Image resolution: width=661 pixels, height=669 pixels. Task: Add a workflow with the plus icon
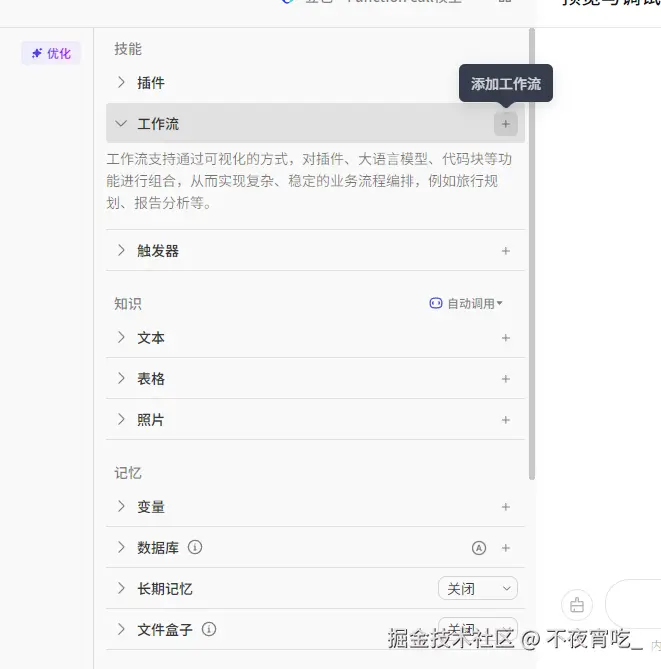506,124
